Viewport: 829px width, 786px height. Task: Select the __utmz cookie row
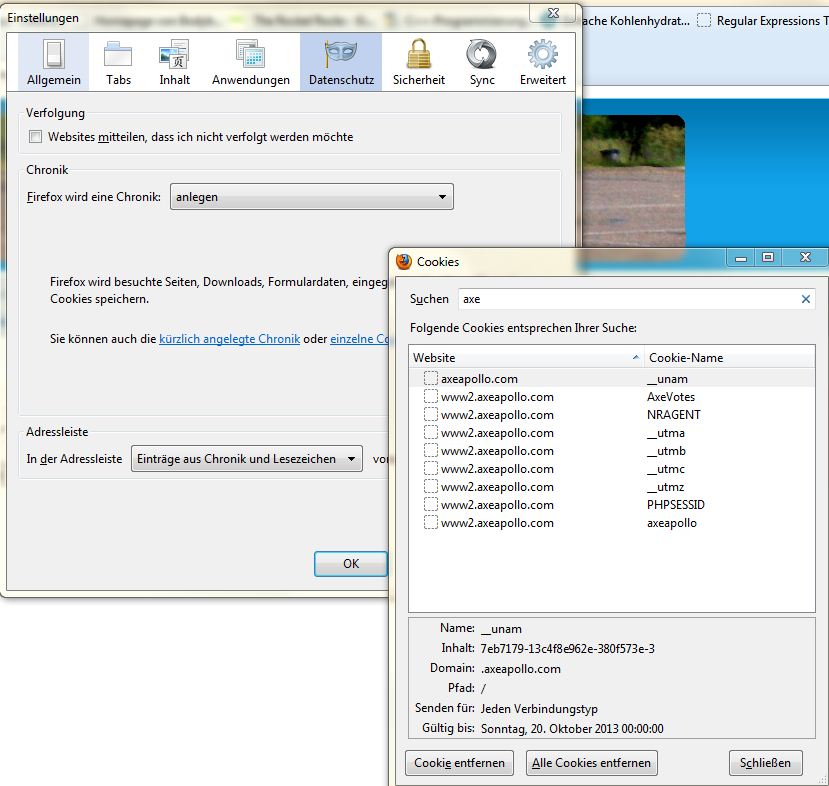tap(612, 486)
